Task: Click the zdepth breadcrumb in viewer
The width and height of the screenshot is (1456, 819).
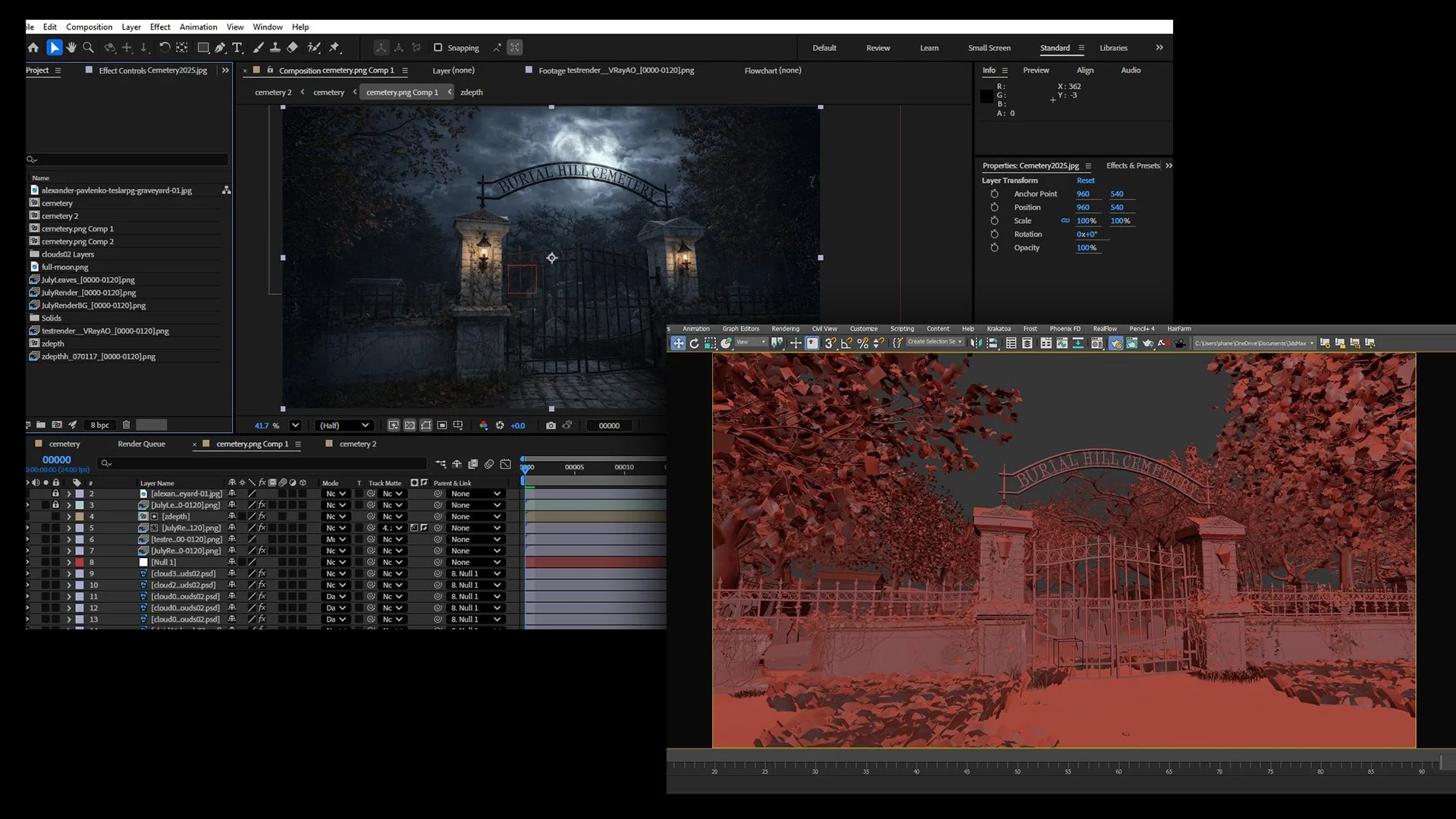Action: [x=471, y=93]
